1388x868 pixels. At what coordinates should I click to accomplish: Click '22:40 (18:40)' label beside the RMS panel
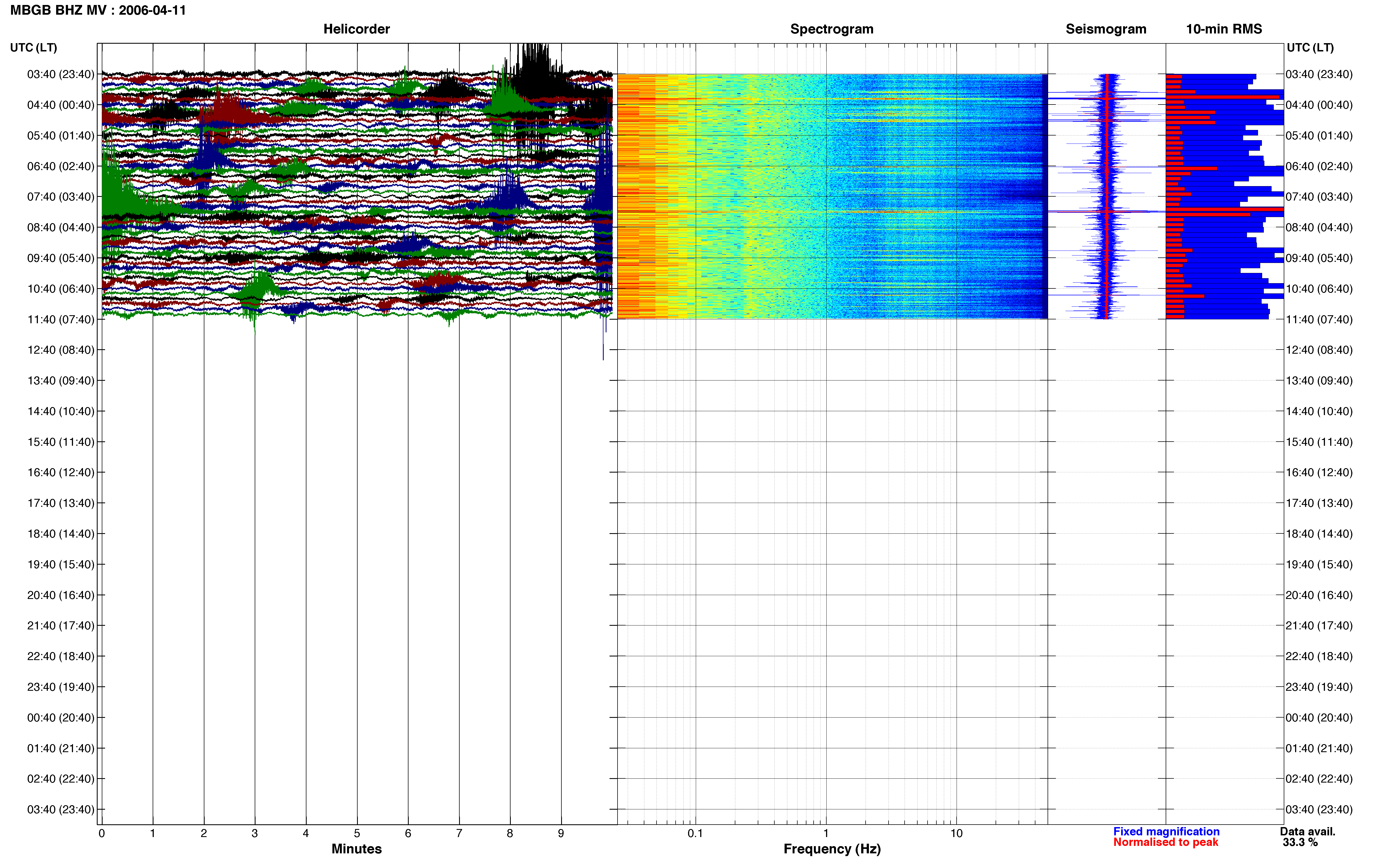point(1319,656)
